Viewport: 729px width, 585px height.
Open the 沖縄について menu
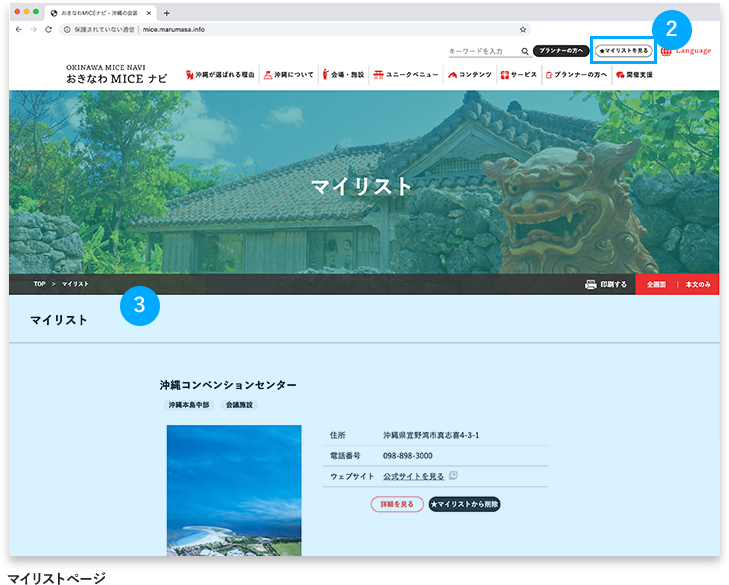click(x=289, y=74)
